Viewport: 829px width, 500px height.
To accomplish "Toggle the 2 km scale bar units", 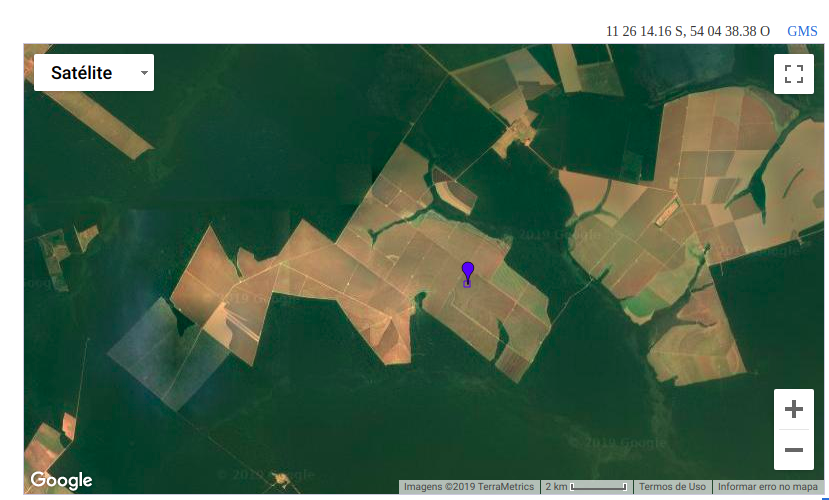I will pyautogui.click(x=587, y=487).
